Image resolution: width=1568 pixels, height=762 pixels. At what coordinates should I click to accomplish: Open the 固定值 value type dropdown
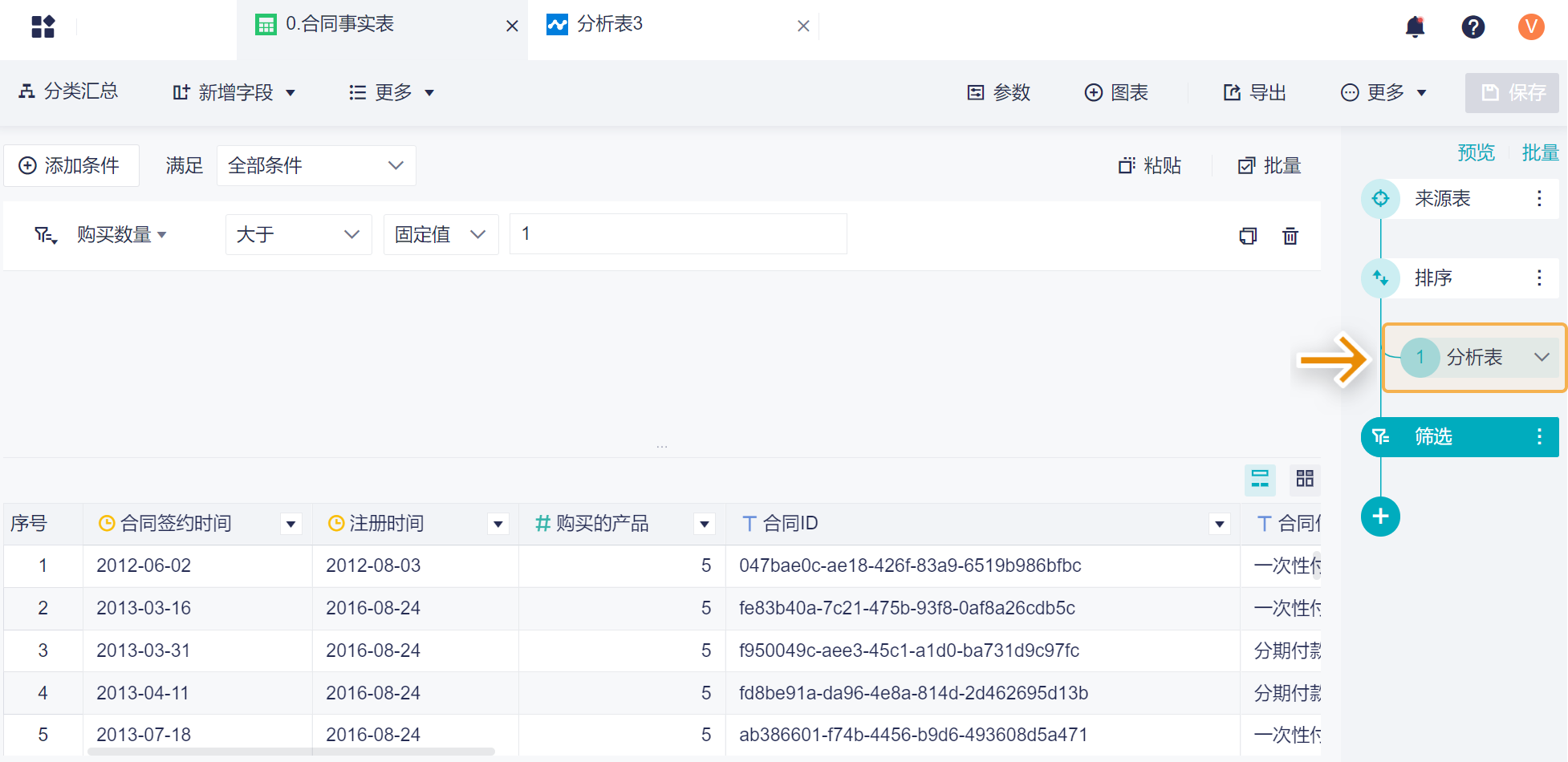[441, 234]
